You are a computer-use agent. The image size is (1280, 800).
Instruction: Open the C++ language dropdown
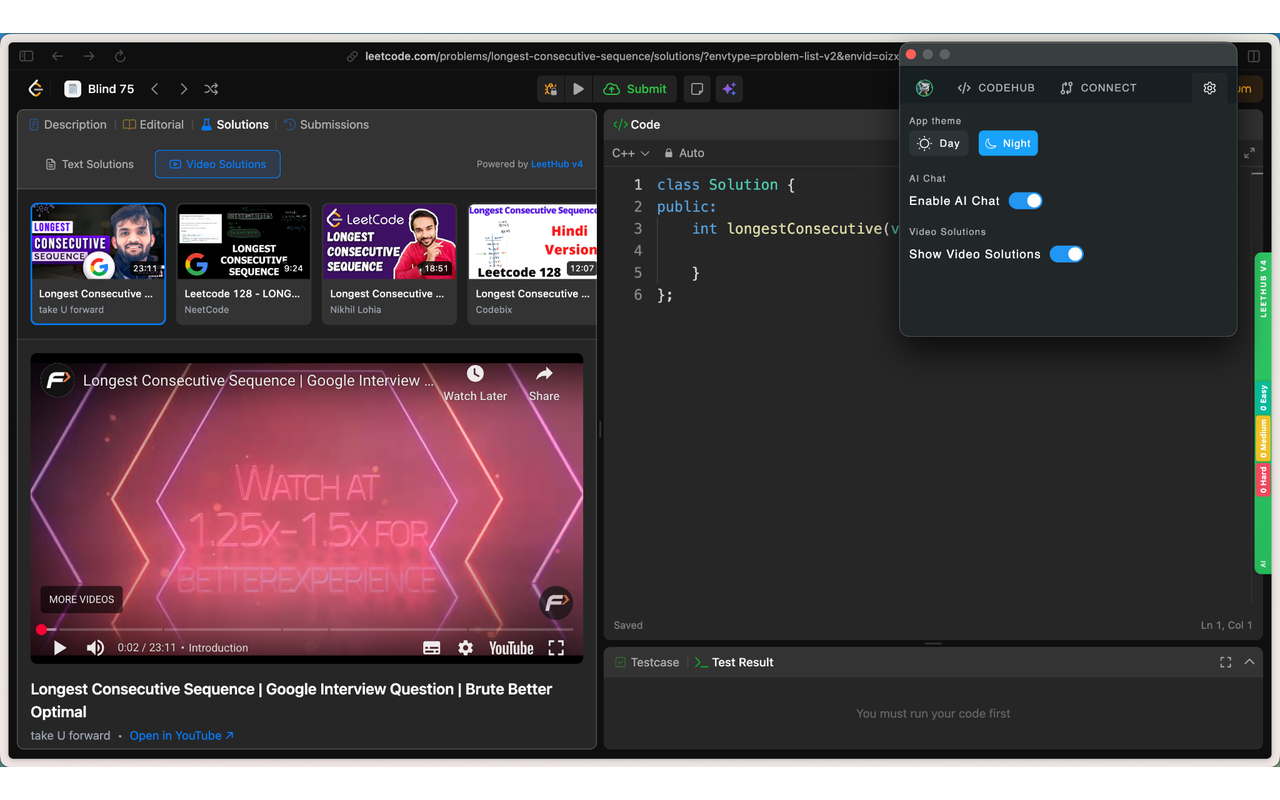pos(630,153)
